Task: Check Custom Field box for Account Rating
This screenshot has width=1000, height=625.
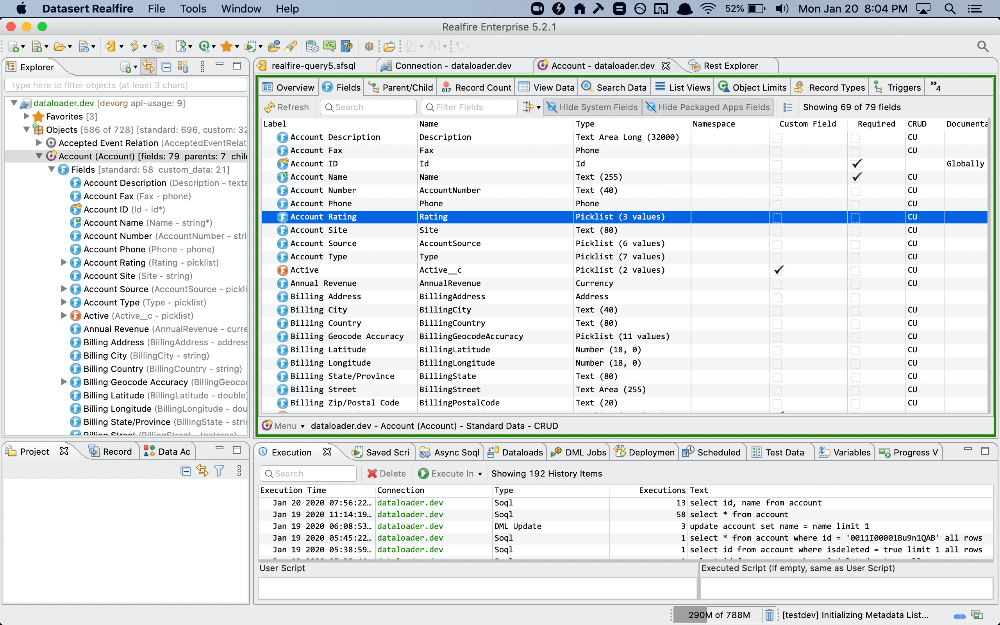Action: (x=777, y=217)
